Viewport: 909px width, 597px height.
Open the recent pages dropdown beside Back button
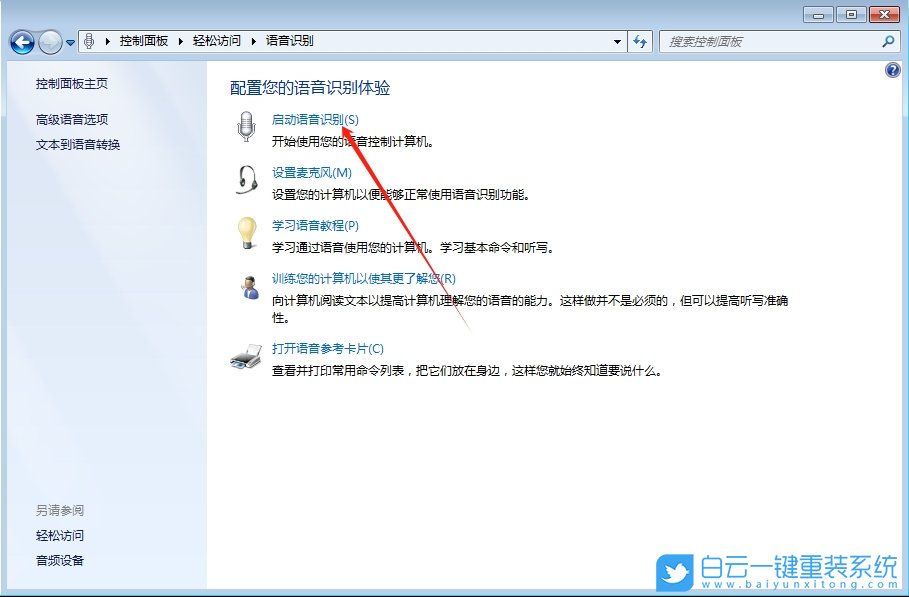point(68,41)
